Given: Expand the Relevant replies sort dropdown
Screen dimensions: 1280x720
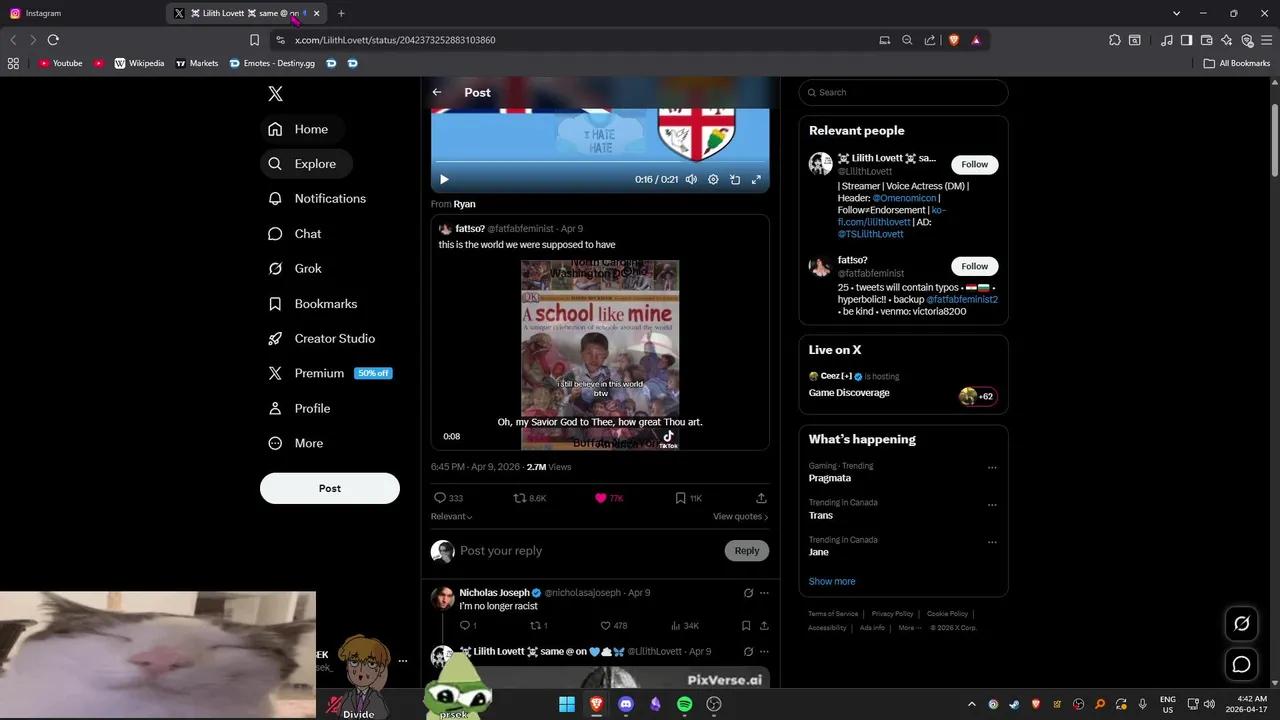Looking at the screenshot, I should pyautogui.click(x=451, y=516).
